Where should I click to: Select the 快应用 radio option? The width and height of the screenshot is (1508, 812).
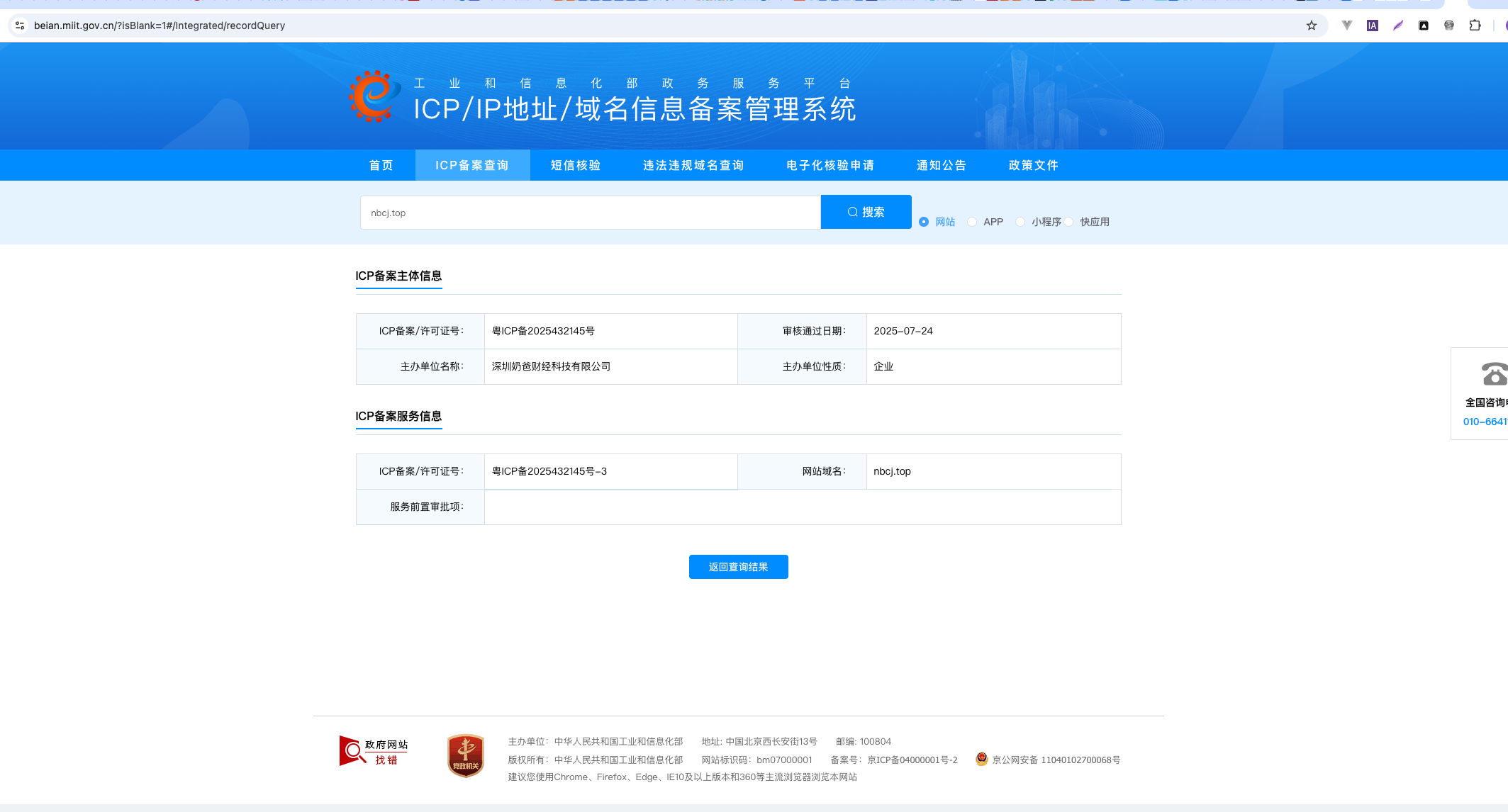click(1068, 222)
